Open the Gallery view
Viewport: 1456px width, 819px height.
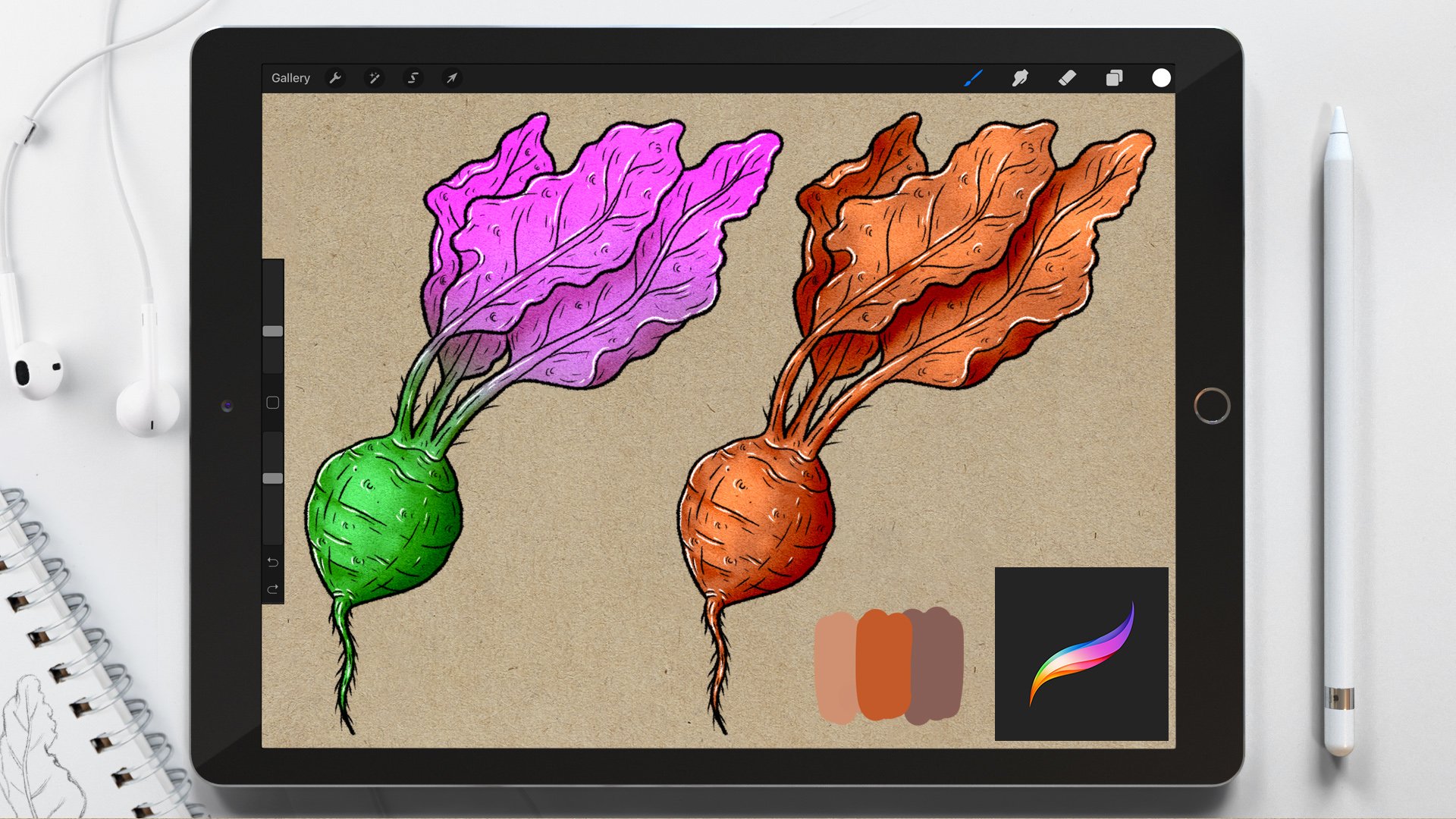[290, 78]
